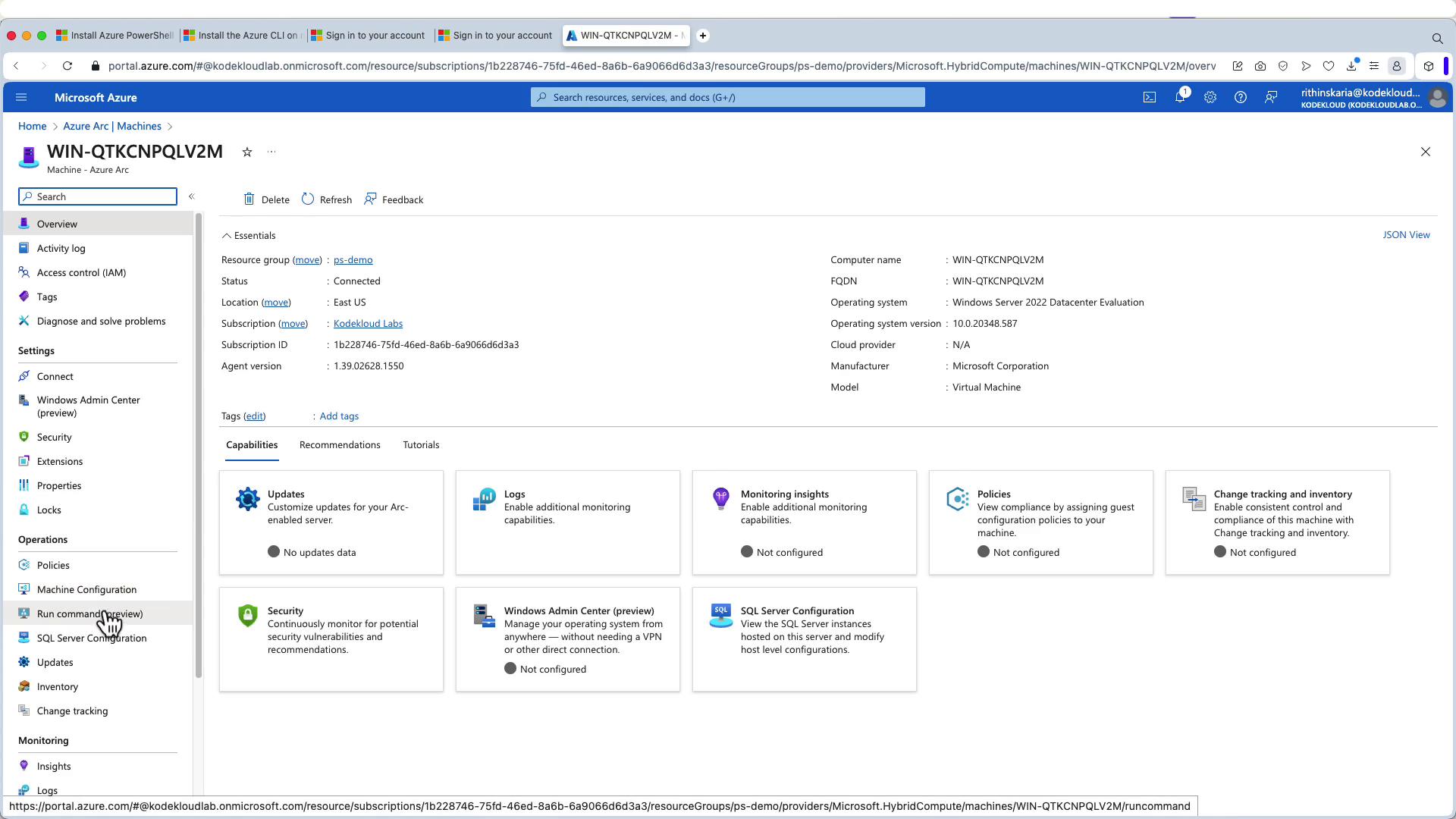Open the Updates capability card
The height and width of the screenshot is (819, 1456).
coord(331,522)
